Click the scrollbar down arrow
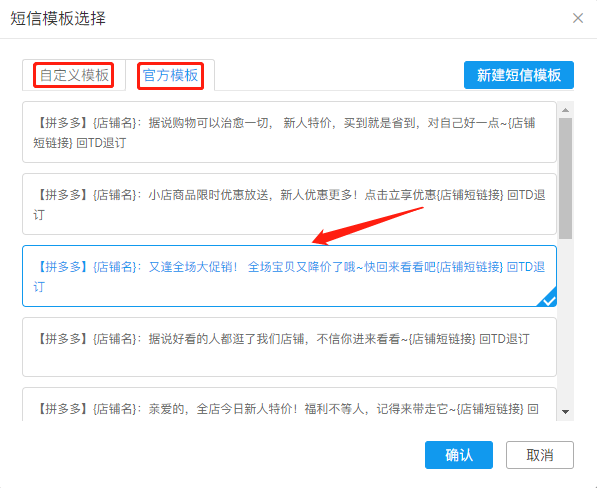The height and width of the screenshot is (488, 597). click(565, 411)
